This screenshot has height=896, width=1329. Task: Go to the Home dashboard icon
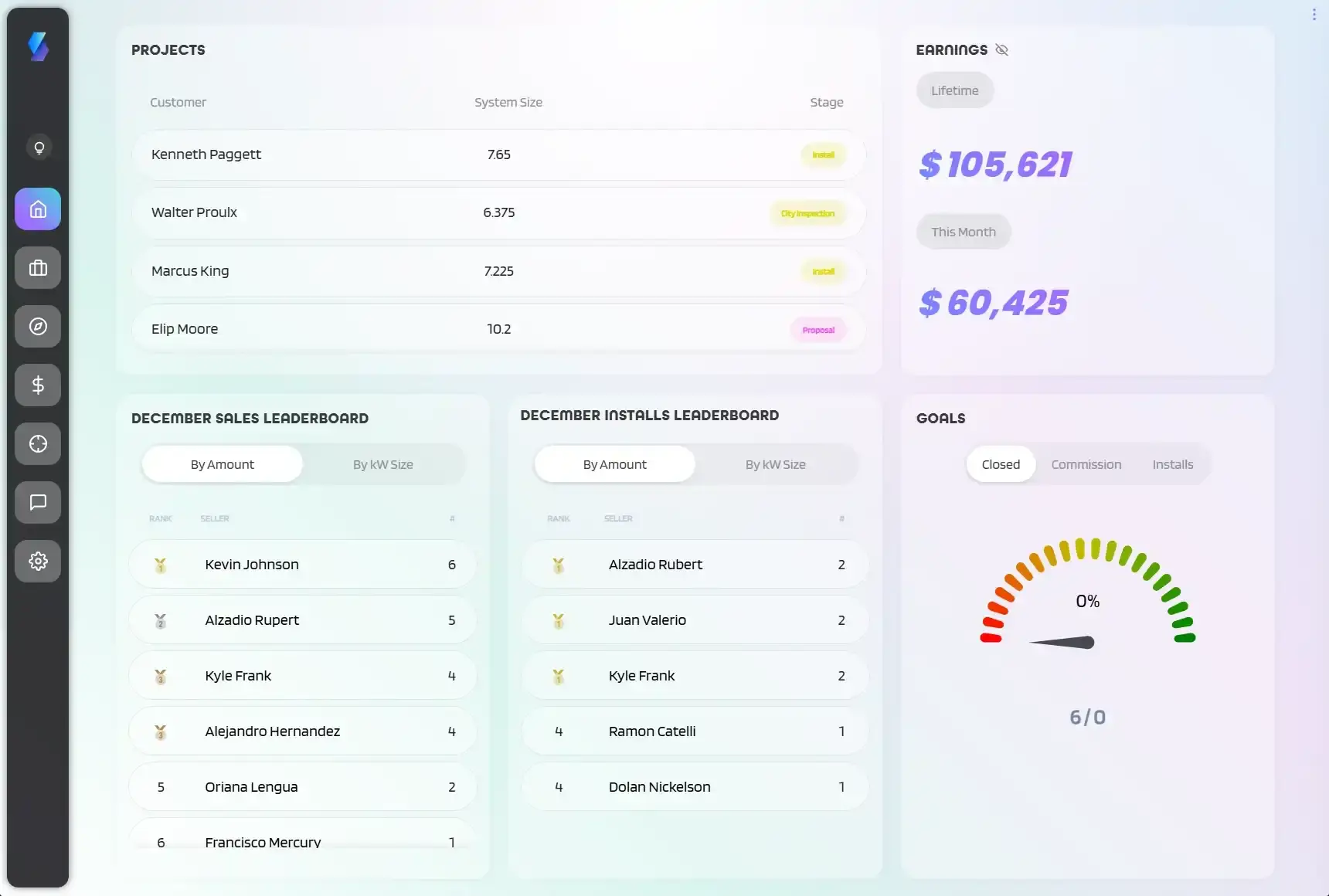click(38, 209)
